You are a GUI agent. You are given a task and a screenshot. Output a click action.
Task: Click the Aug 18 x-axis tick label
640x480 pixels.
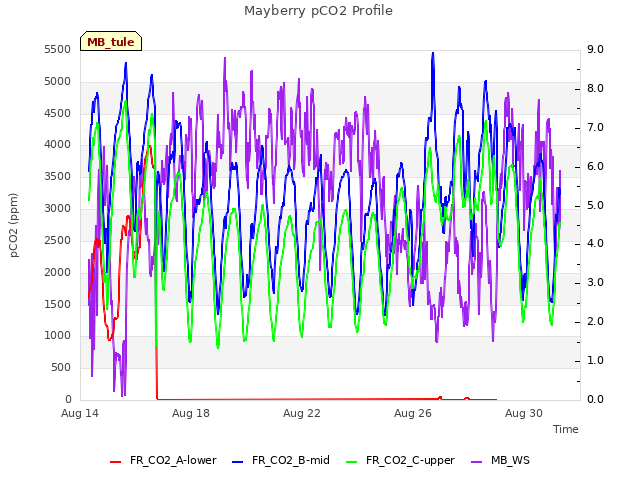coord(191,413)
